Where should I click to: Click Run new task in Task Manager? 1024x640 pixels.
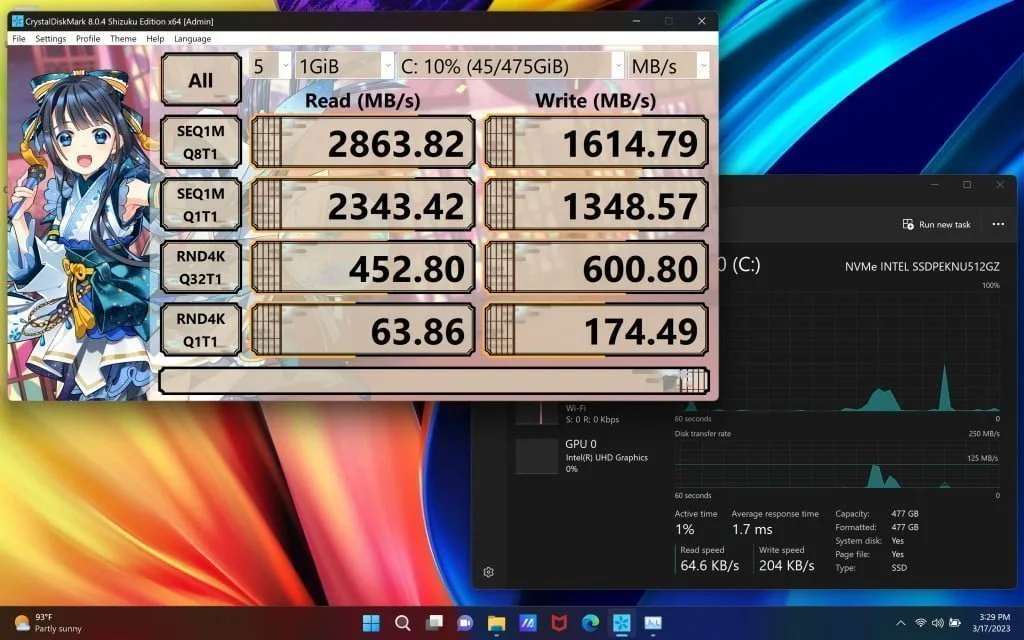[936, 224]
